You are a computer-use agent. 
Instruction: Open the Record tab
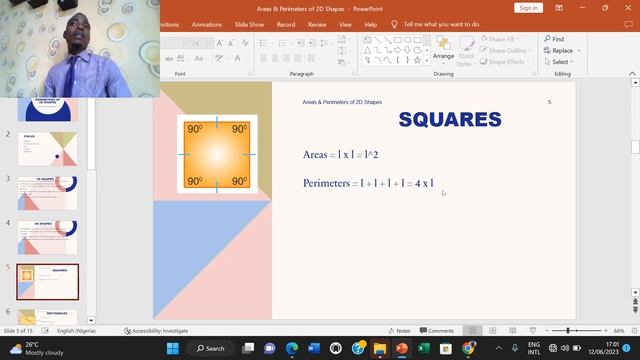(286, 24)
